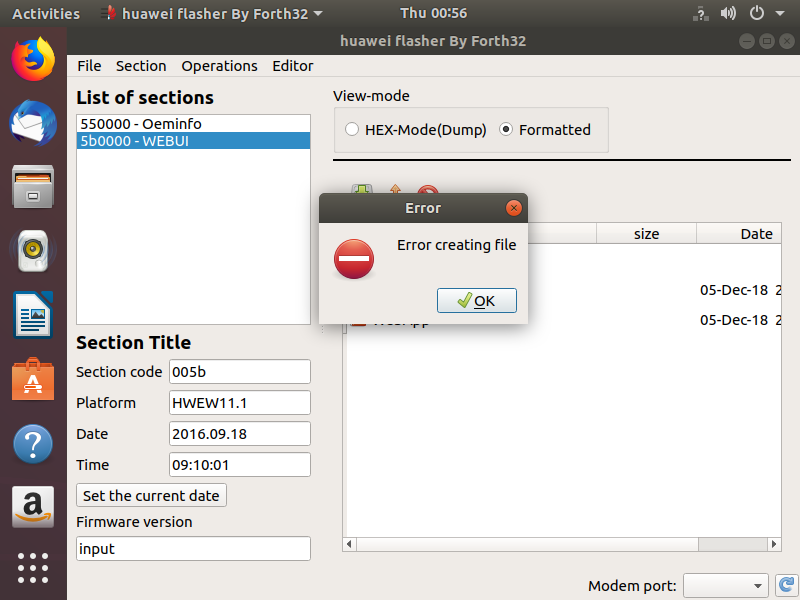Image resolution: width=800 pixels, height=600 pixels.
Task: Click the Platform field HWEW11.1
Action: coord(240,403)
